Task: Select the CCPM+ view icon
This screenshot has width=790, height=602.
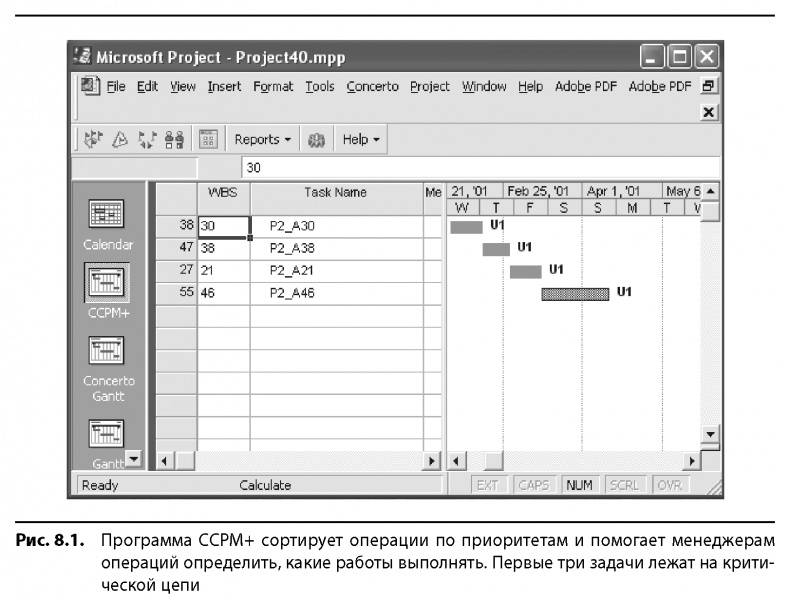Action: (x=106, y=282)
